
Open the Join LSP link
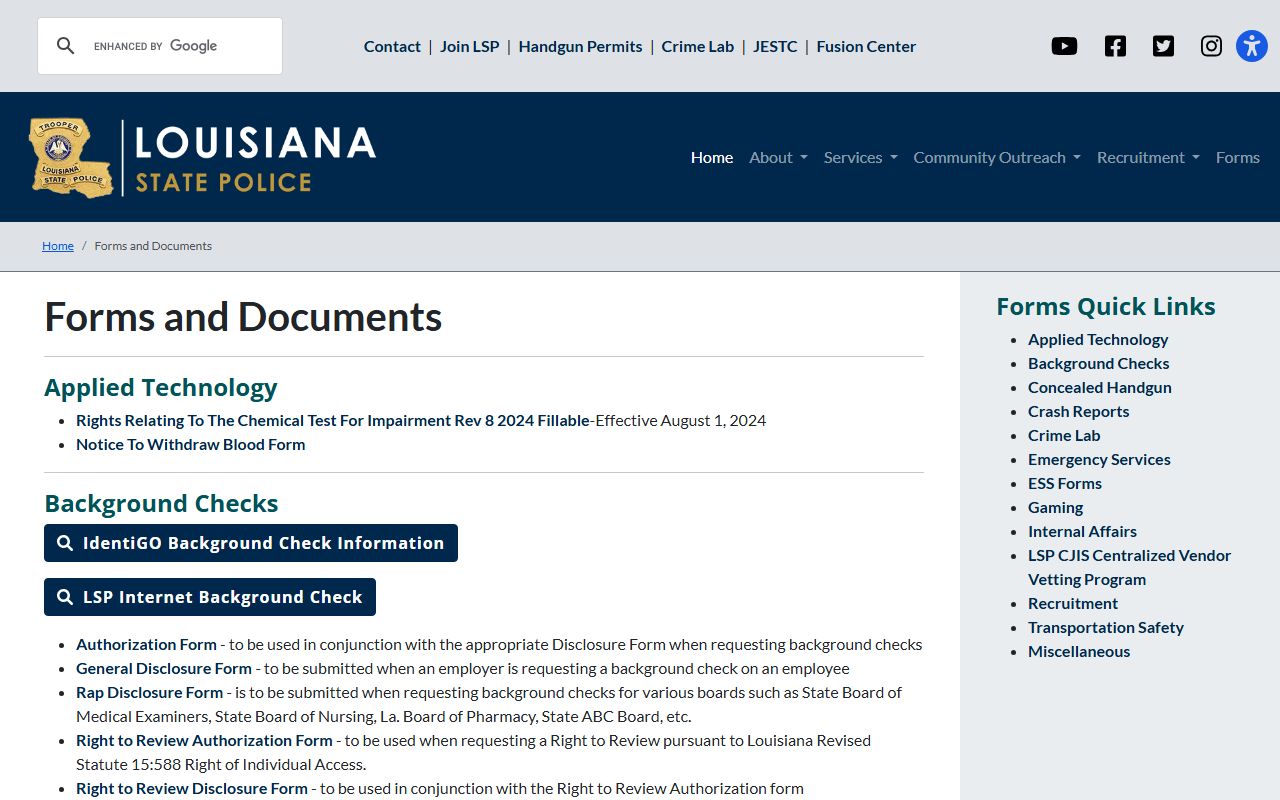(x=470, y=46)
